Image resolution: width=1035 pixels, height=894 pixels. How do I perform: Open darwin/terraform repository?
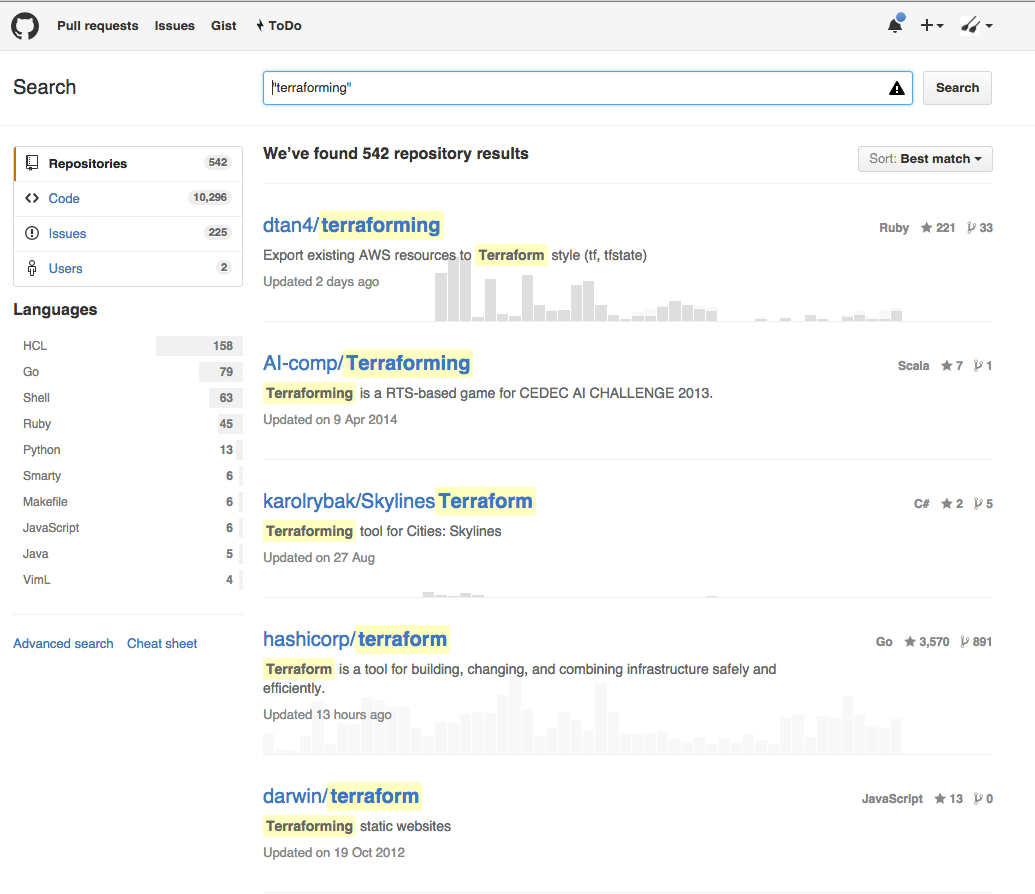[x=341, y=796]
